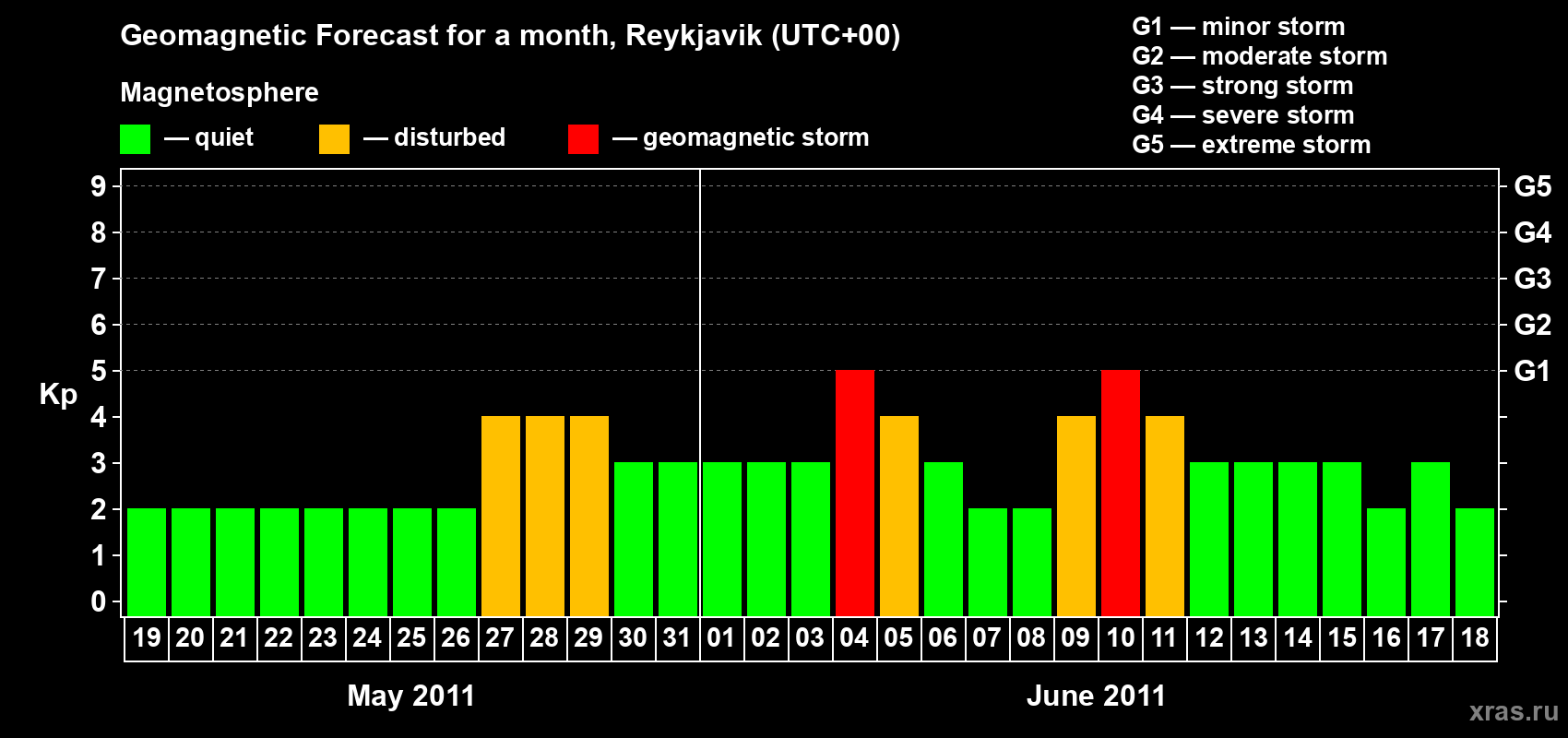Click the 'G1 — minor storm' legend text
1568x738 pixels.
coord(1239,27)
